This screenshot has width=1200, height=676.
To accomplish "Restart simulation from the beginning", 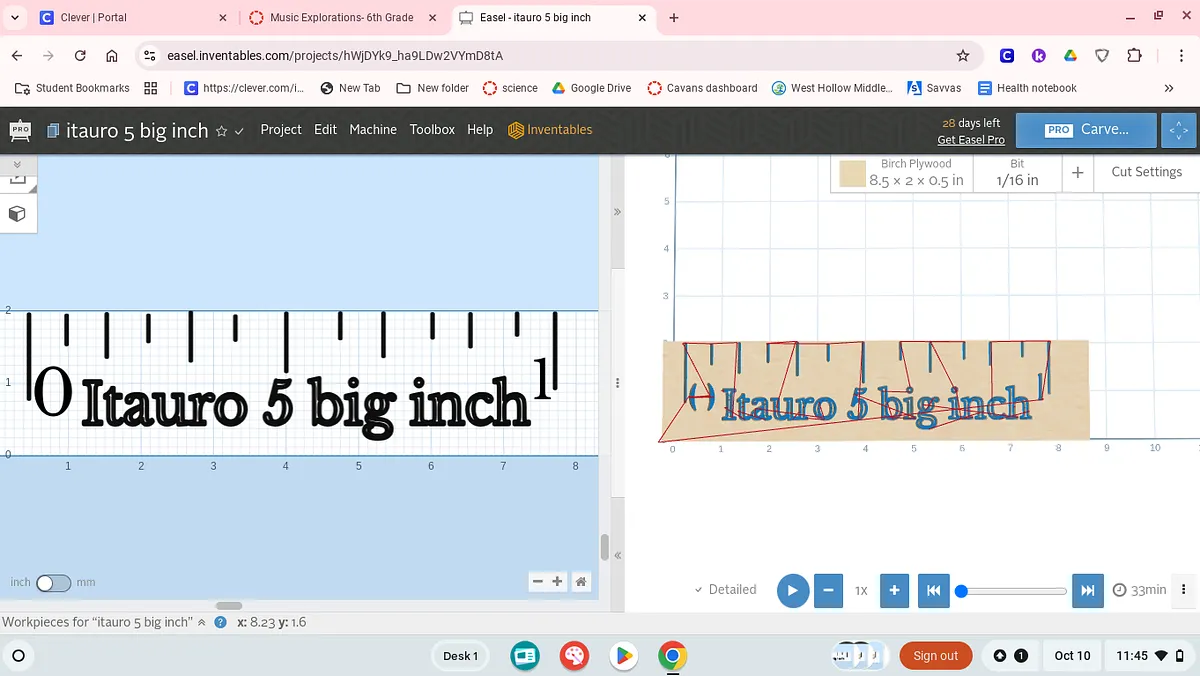I will [x=932, y=590].
